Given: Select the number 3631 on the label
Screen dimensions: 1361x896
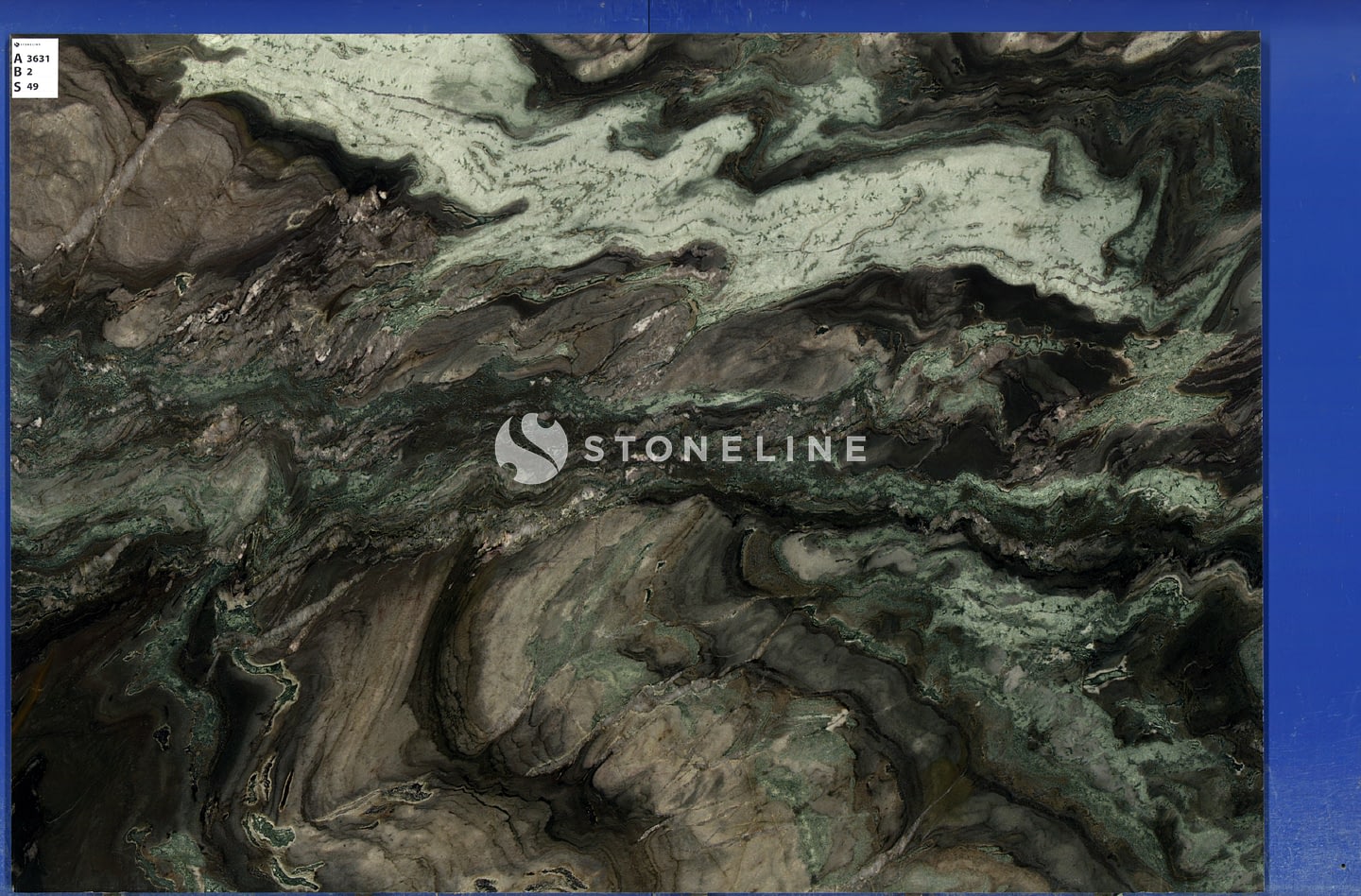Looking at the screenshot, I should pyautogui.click(x=38, y=59).
